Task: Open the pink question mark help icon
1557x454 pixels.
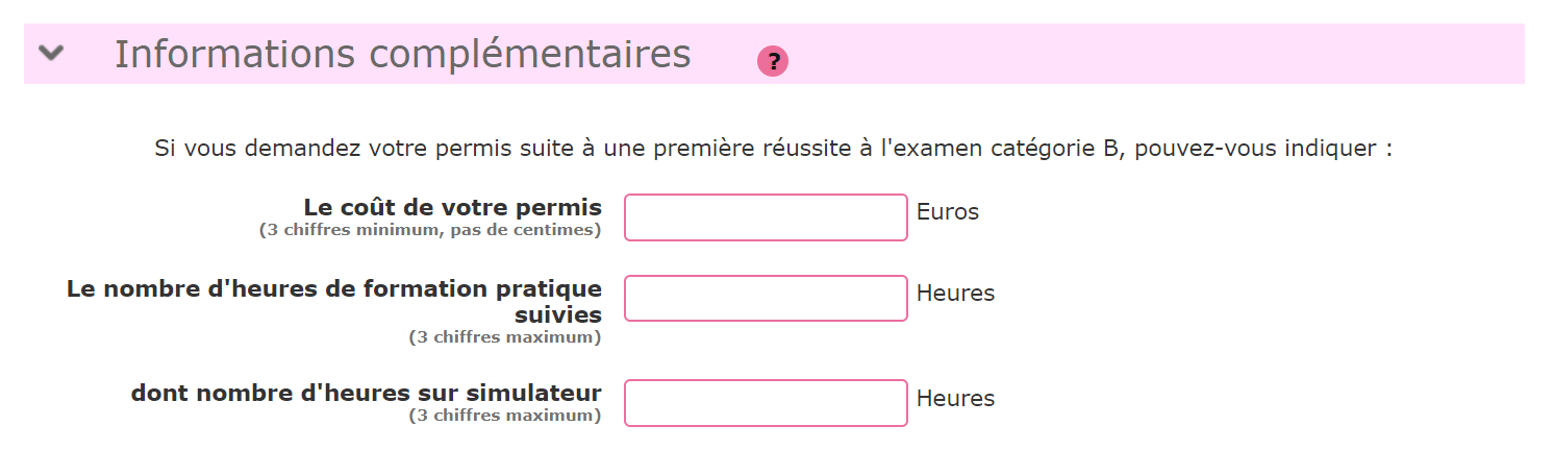Action: [773, 62]
